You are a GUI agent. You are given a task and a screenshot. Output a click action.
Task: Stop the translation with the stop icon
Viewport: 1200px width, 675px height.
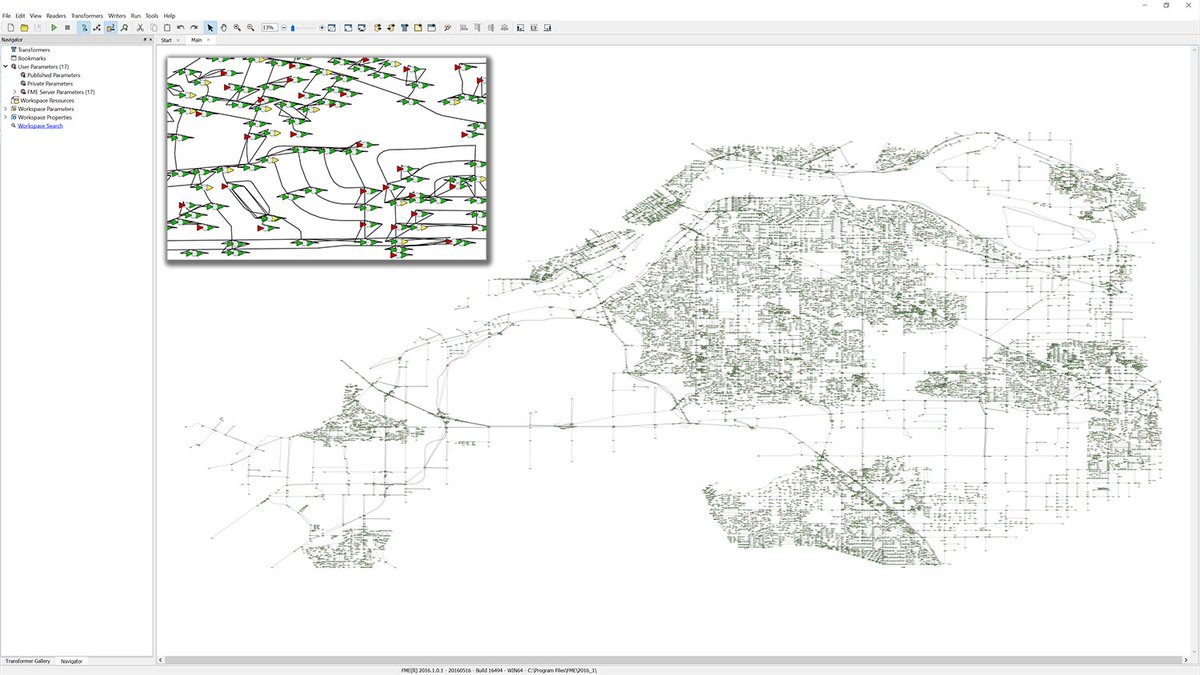68,27
